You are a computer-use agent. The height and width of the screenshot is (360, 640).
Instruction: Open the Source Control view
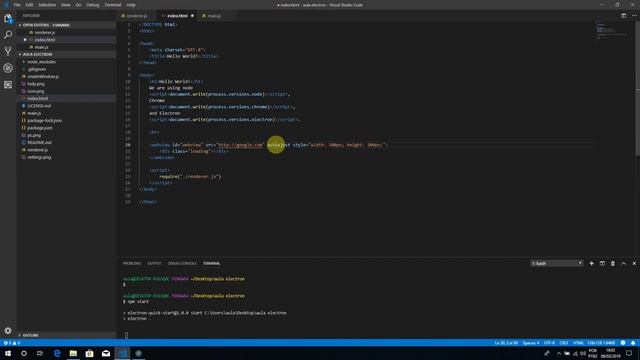(8, 51)
